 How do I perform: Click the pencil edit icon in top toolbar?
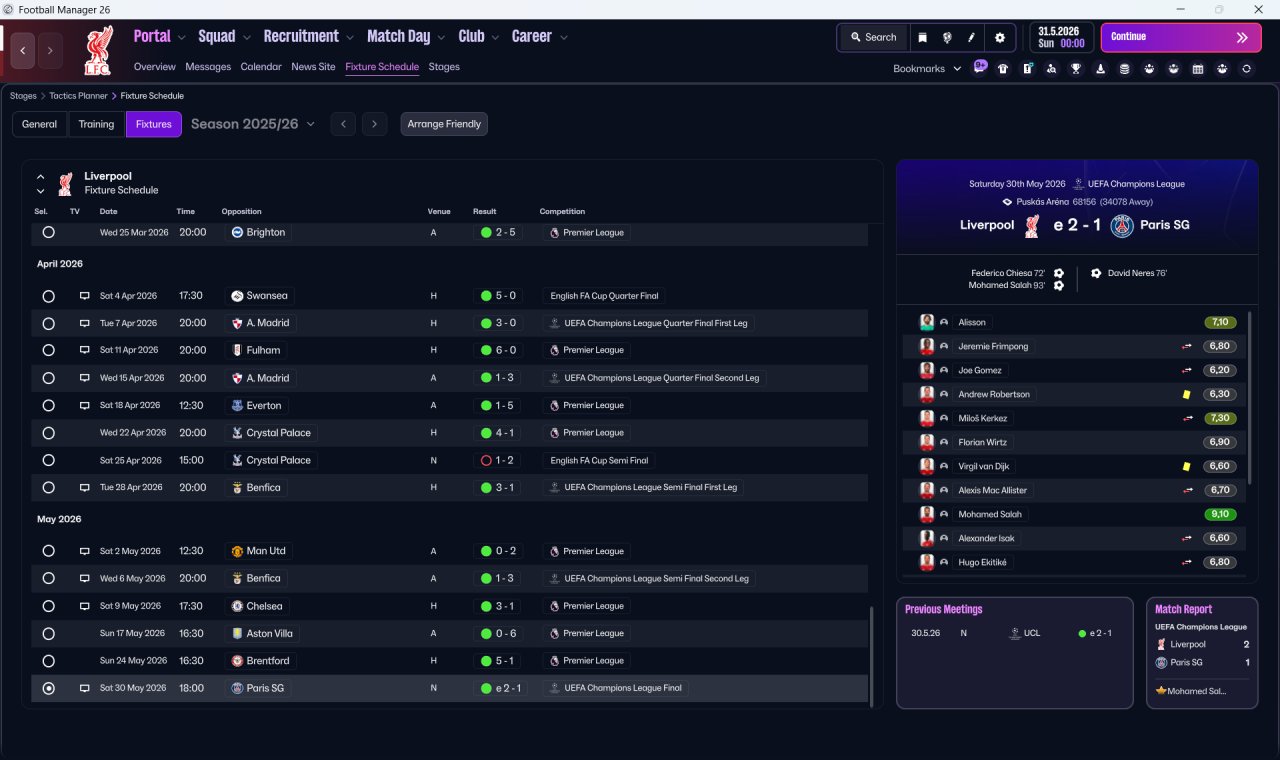[x=971, y=37]
